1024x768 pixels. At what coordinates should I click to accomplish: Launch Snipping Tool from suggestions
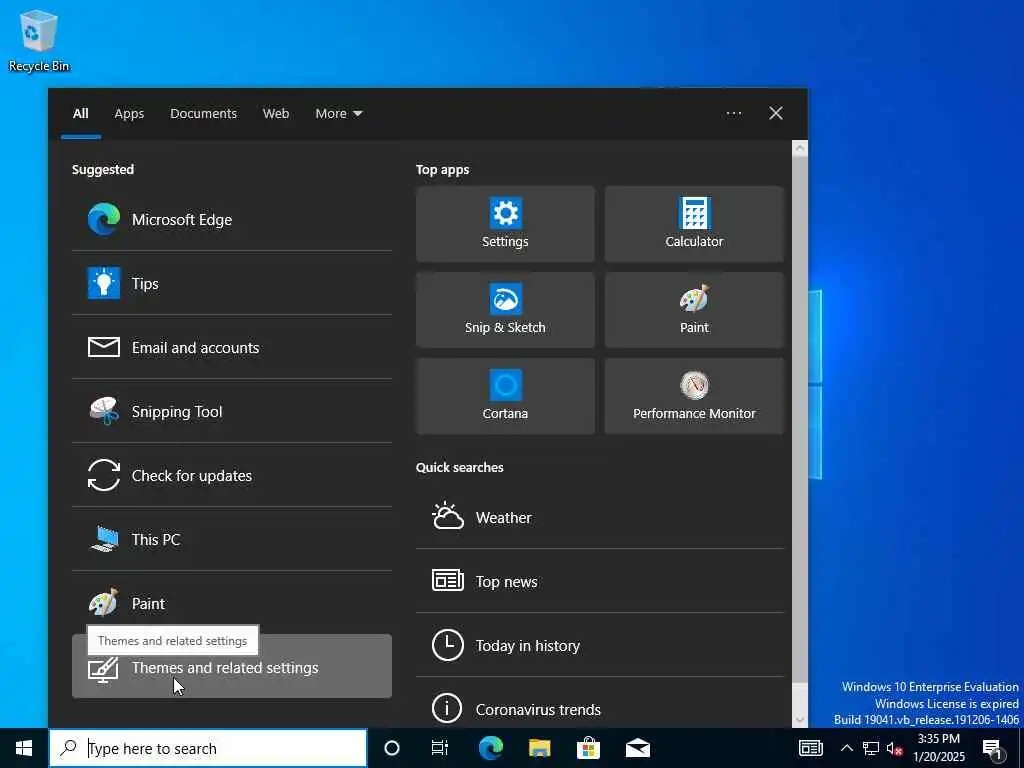(232, 411)
